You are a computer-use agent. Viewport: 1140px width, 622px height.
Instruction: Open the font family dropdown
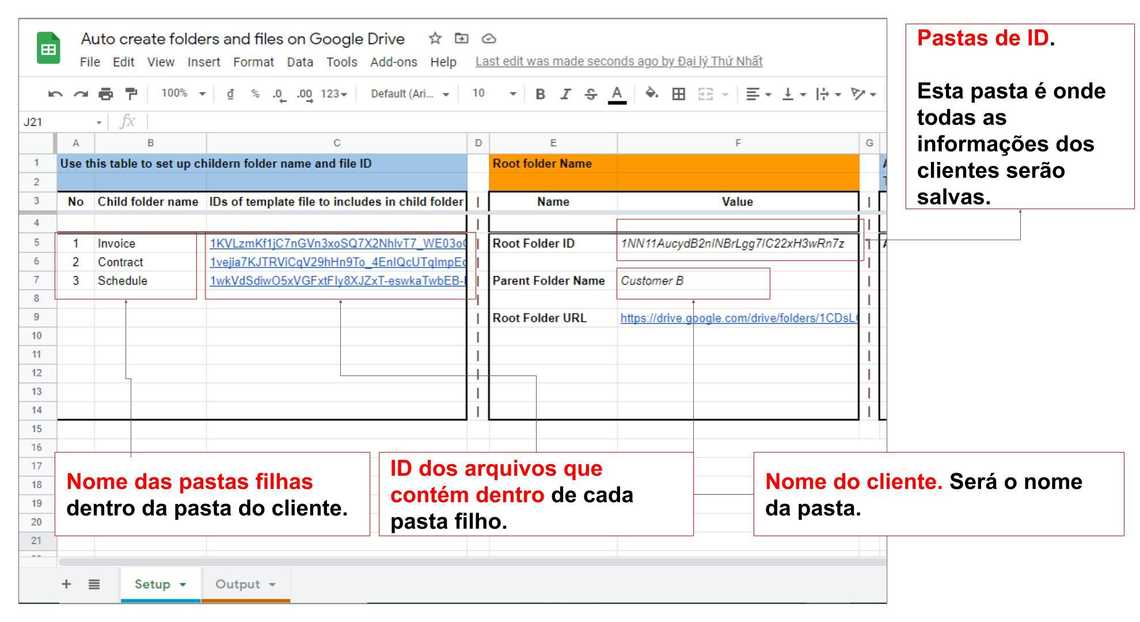point(410,94)
